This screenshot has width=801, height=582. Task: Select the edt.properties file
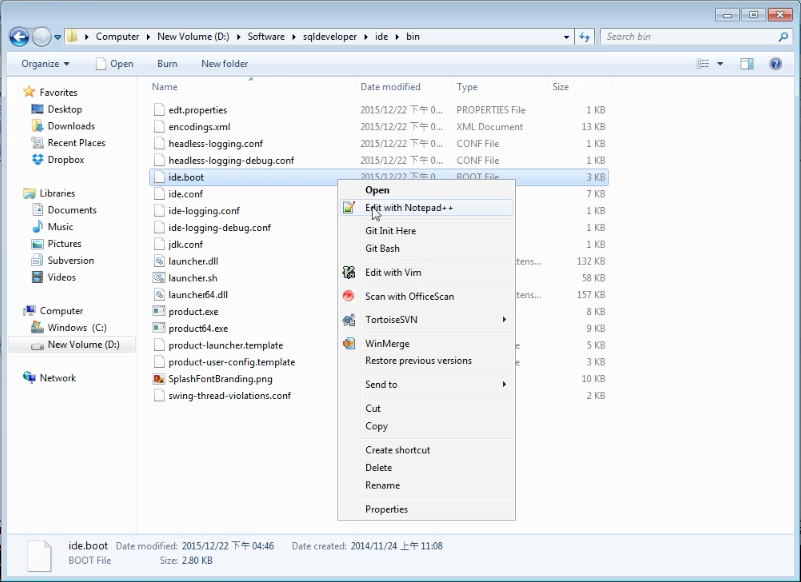pyautogui.click(x=198, y=110)
